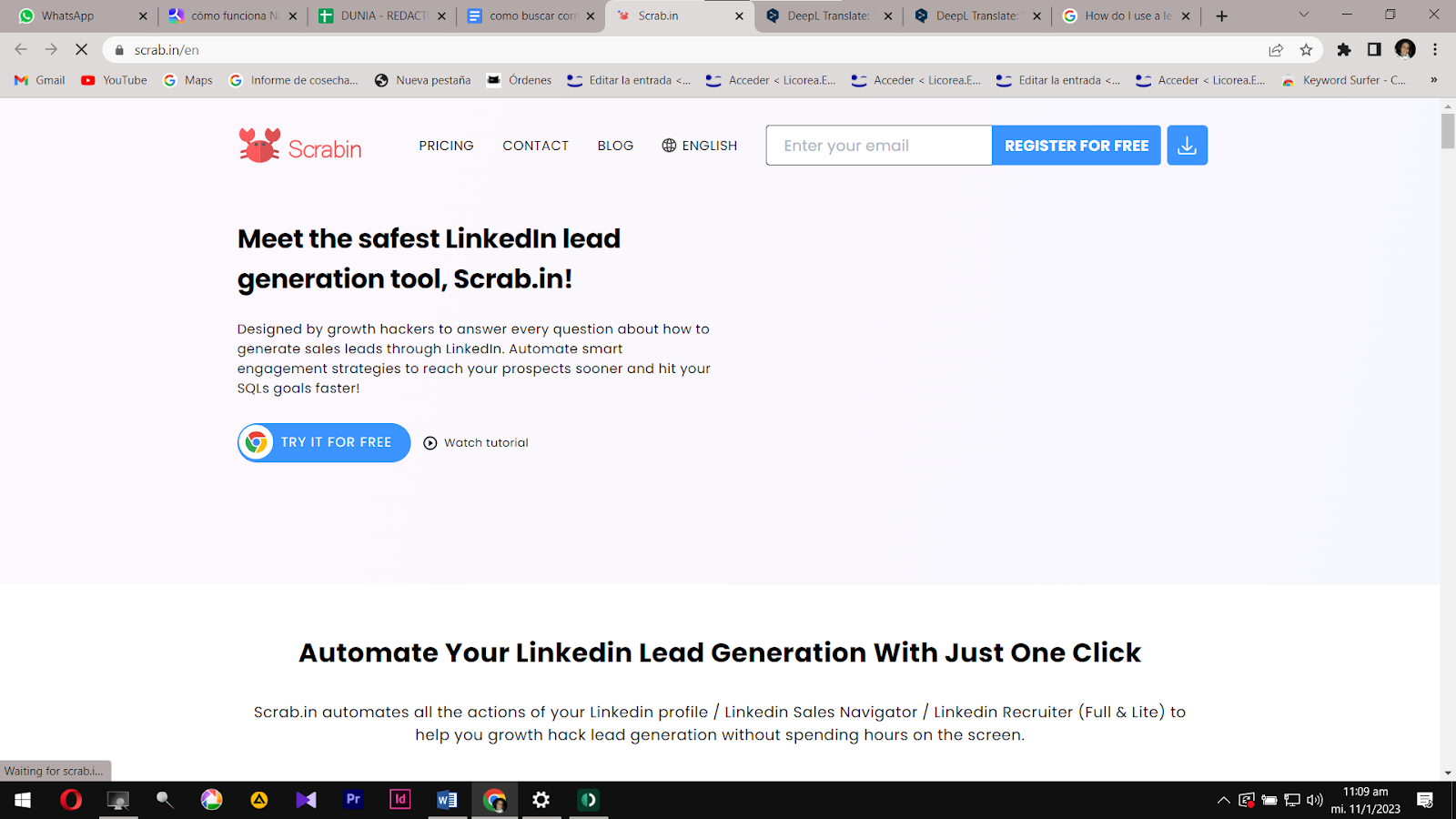The height and width of the screenshot is (819, 1456).
Task: Click the volume icon in system tray
Action: point(1314,800)
